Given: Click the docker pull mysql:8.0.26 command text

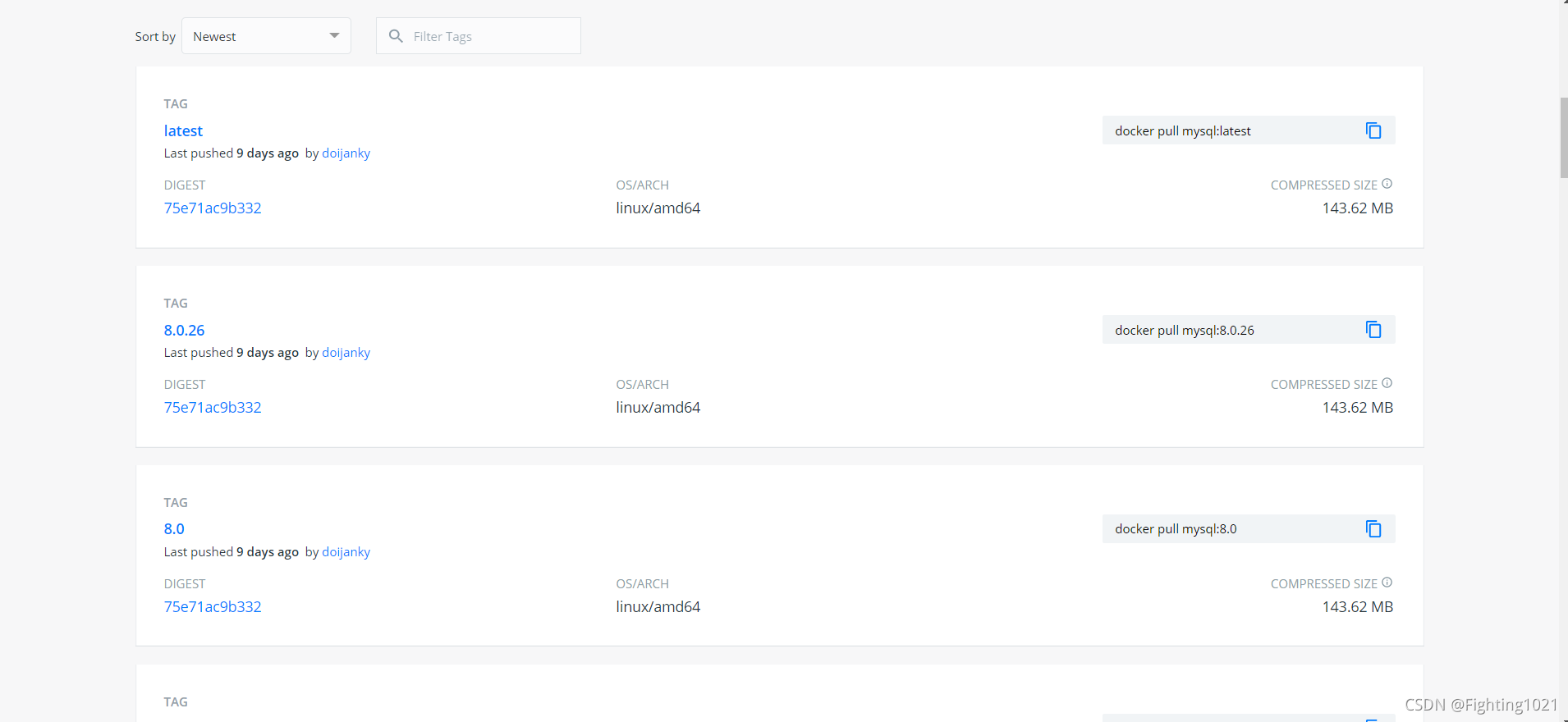Looking at the screenshot, I should [x=1185, y=331].
